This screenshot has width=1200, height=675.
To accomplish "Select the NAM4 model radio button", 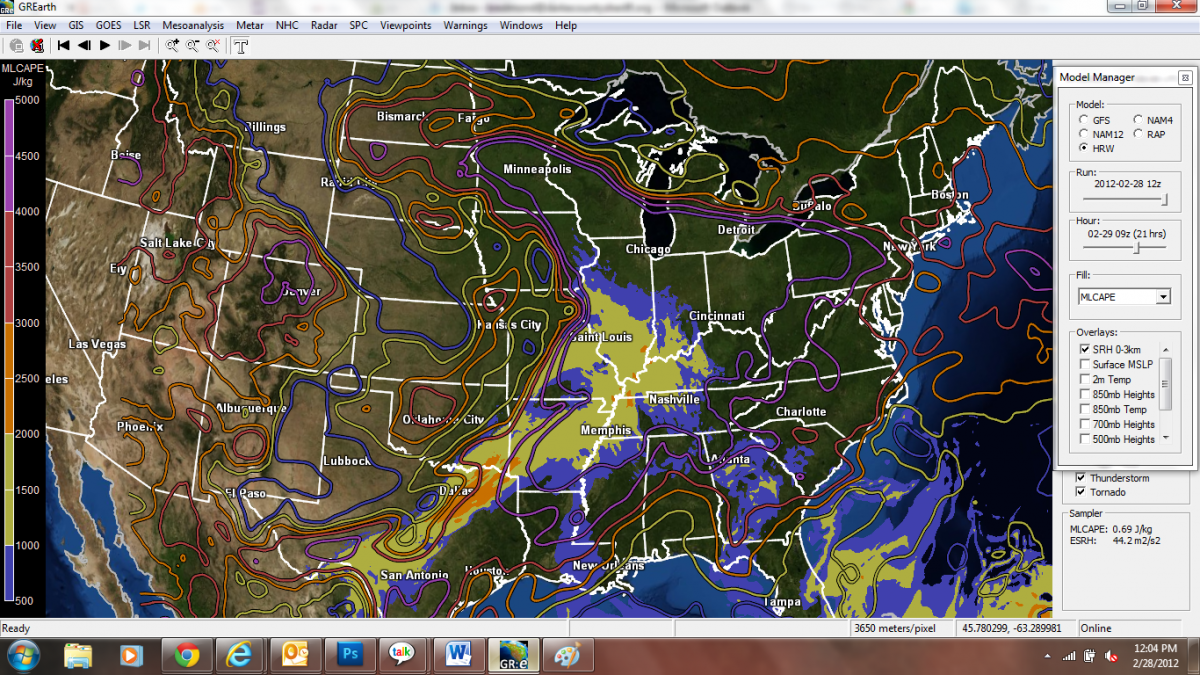I will click(x=1138, y=120).
